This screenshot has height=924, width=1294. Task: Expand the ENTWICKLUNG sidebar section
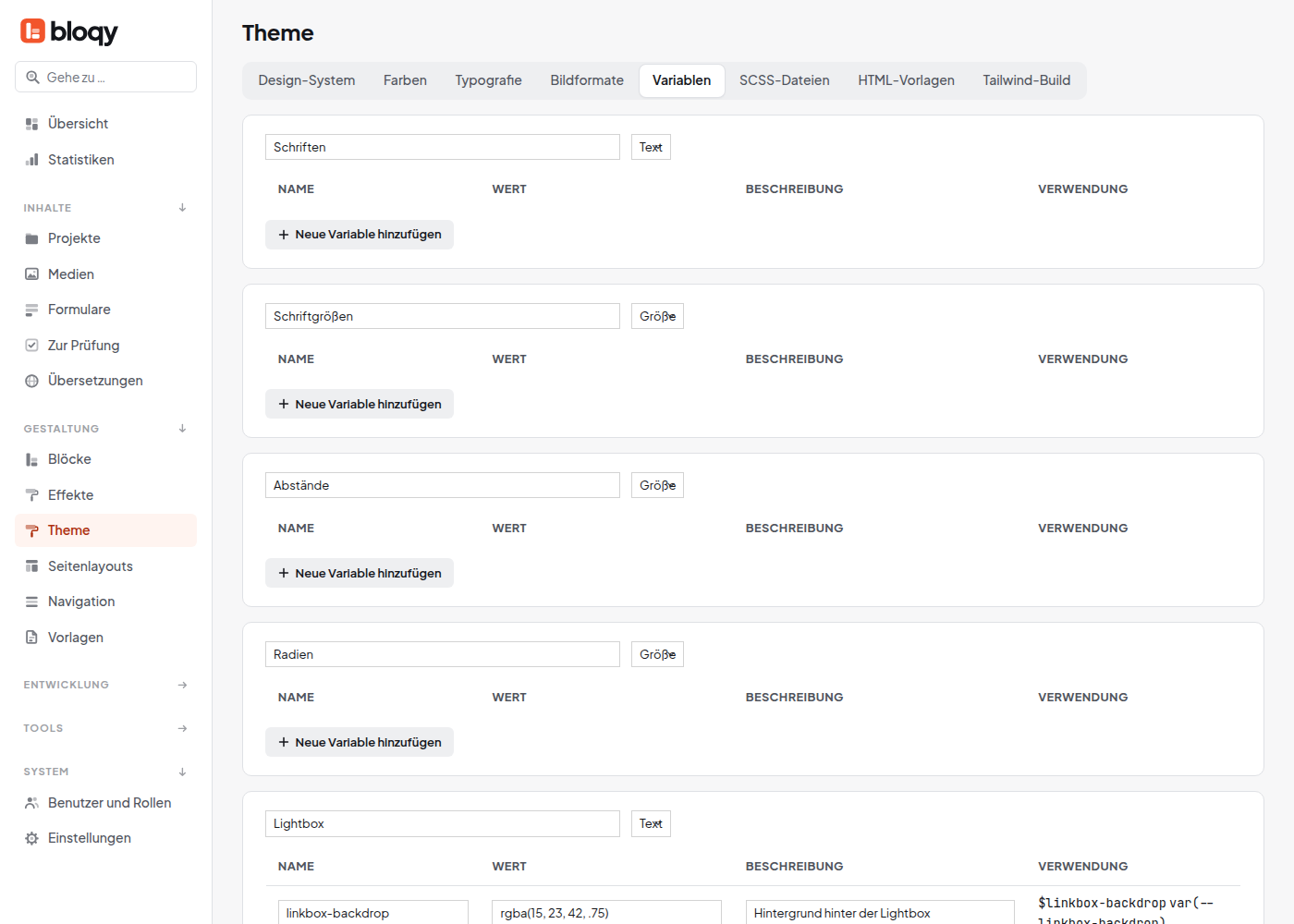[x=182, y=685]
